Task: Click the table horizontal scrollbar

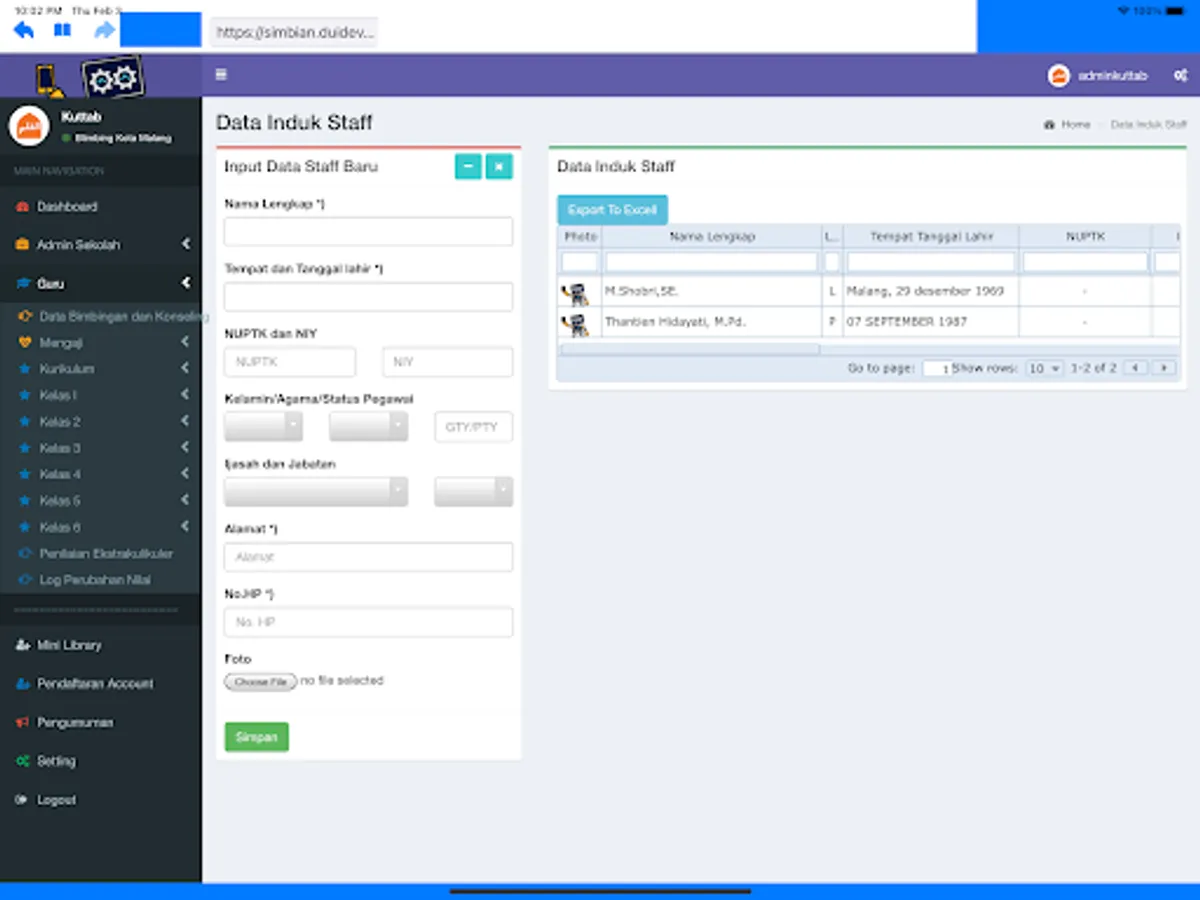Action: click(x=690, y=350)
